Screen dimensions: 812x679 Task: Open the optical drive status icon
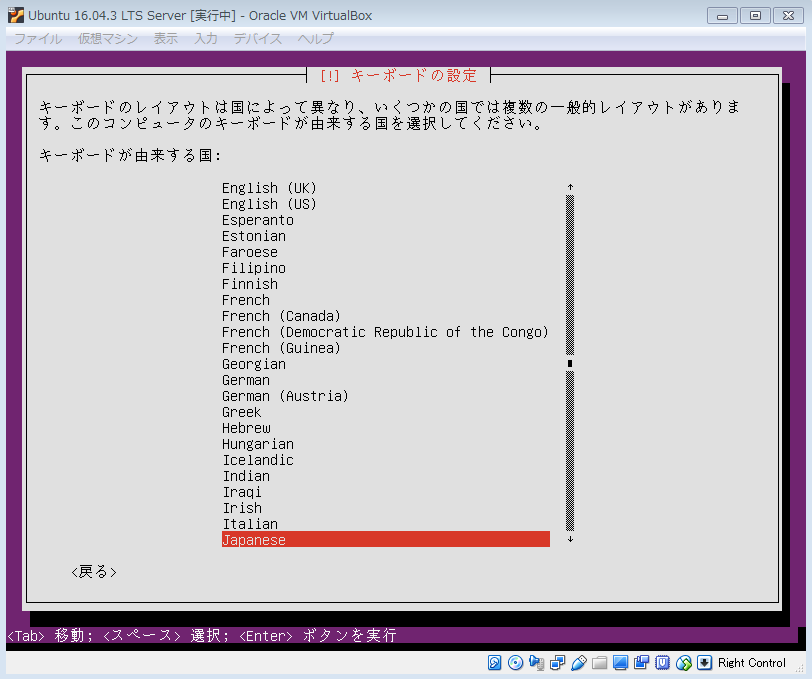pyautogui.click(x=516, y=663)
